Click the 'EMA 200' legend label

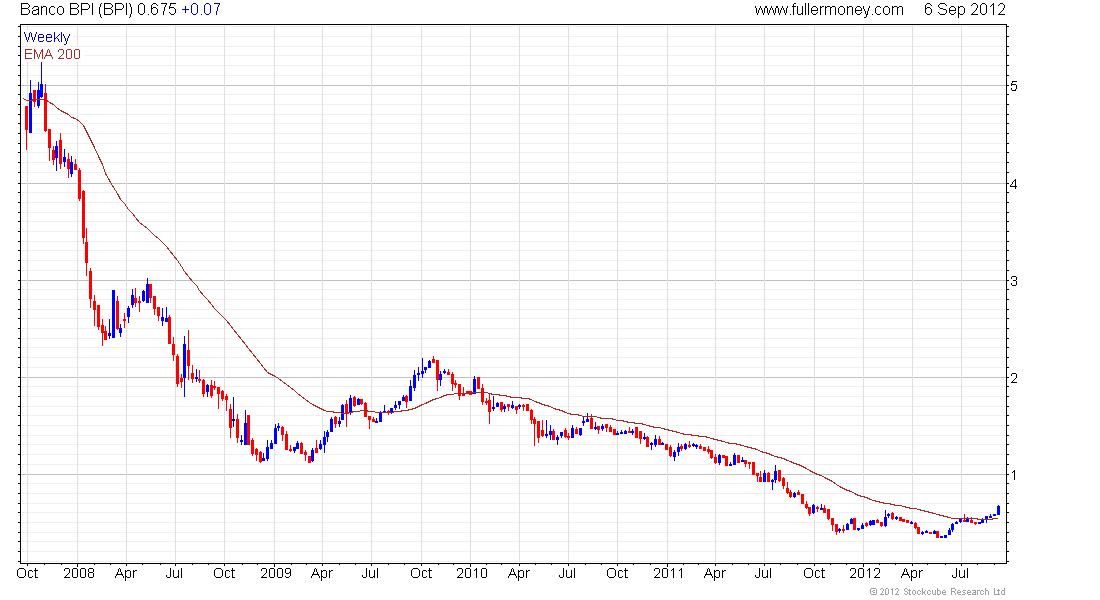(52, 54)
